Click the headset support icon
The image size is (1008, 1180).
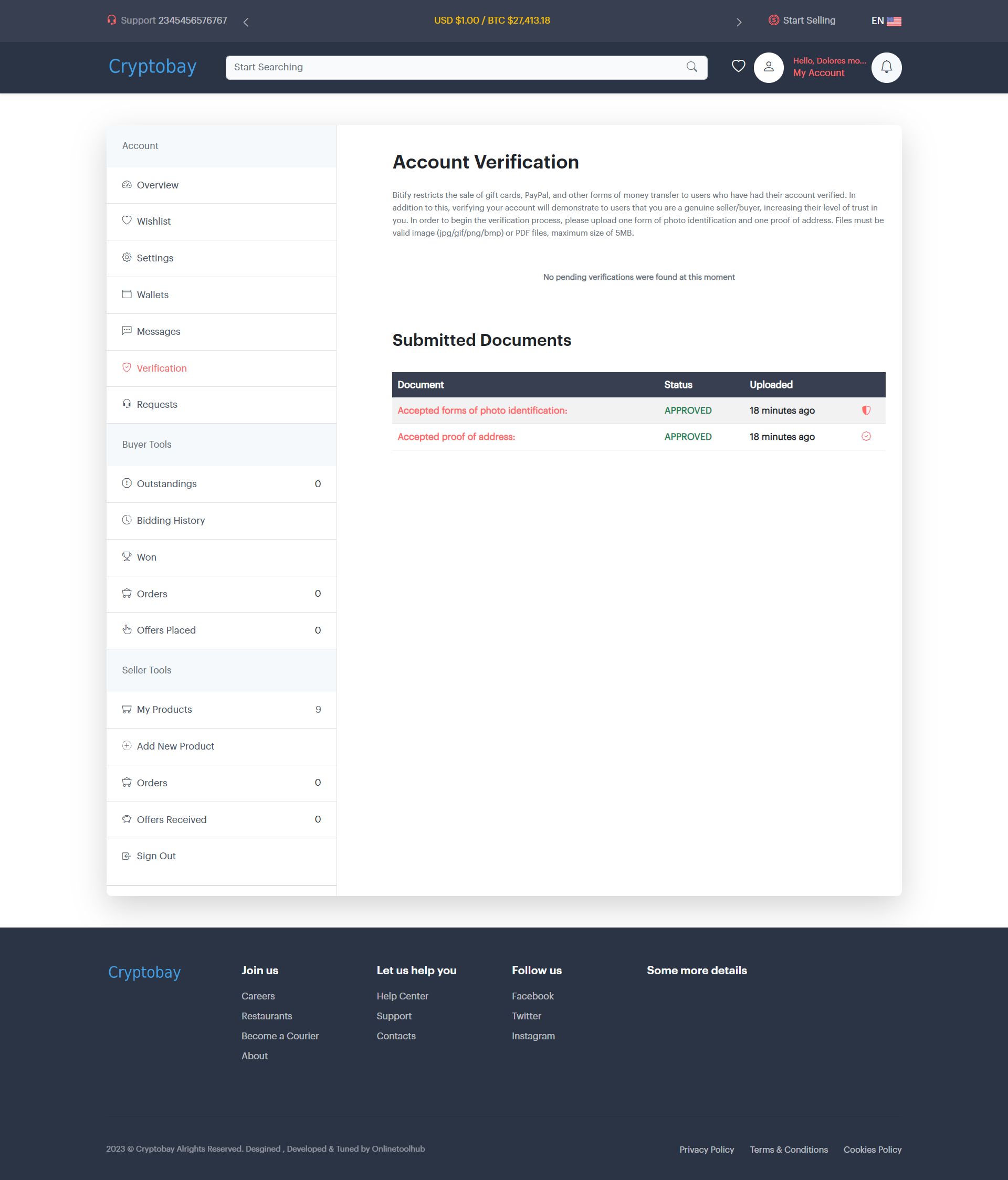(x=112, y=20)
